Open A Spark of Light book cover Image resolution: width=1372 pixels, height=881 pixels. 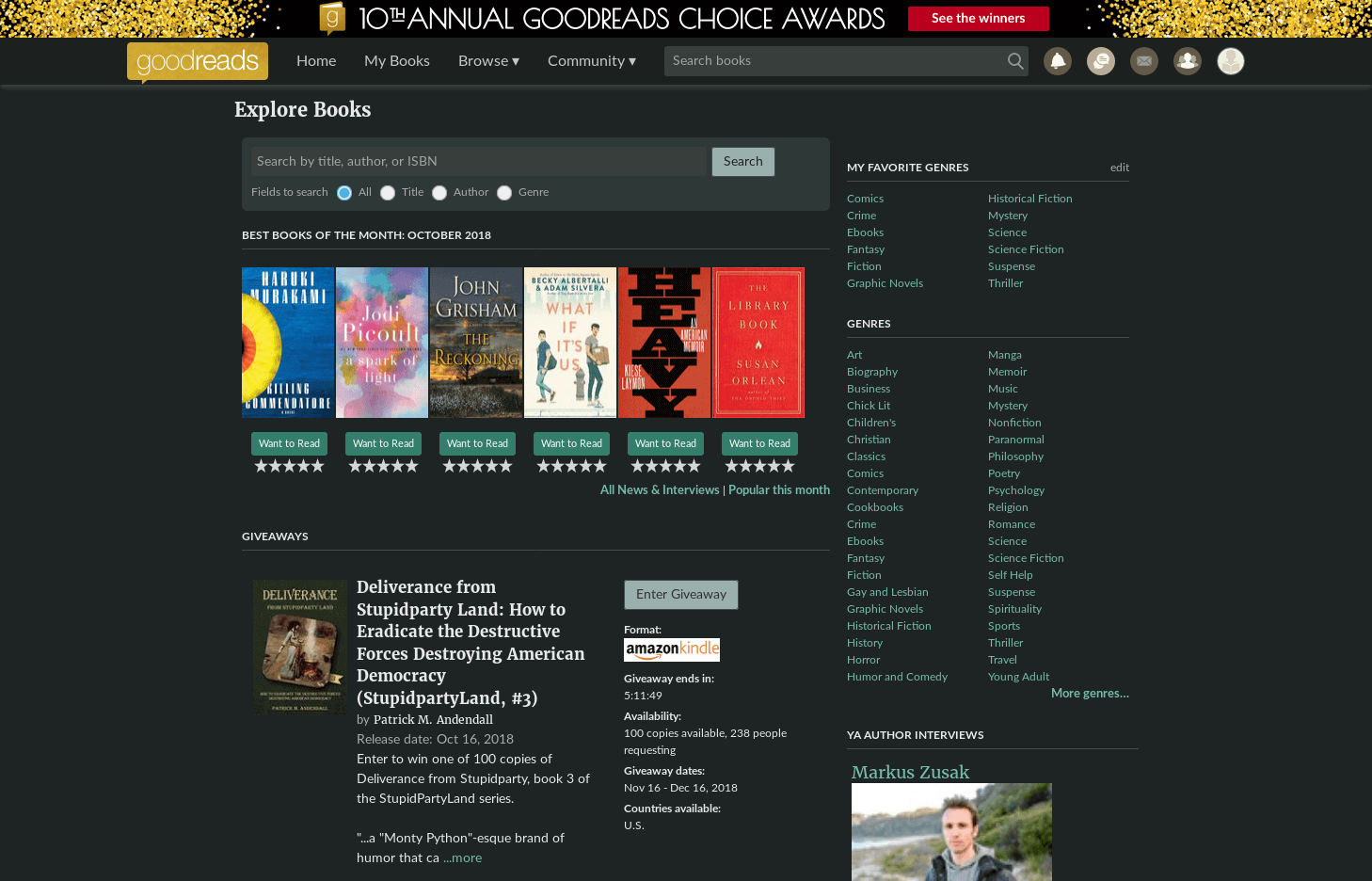tap(382, 343)
